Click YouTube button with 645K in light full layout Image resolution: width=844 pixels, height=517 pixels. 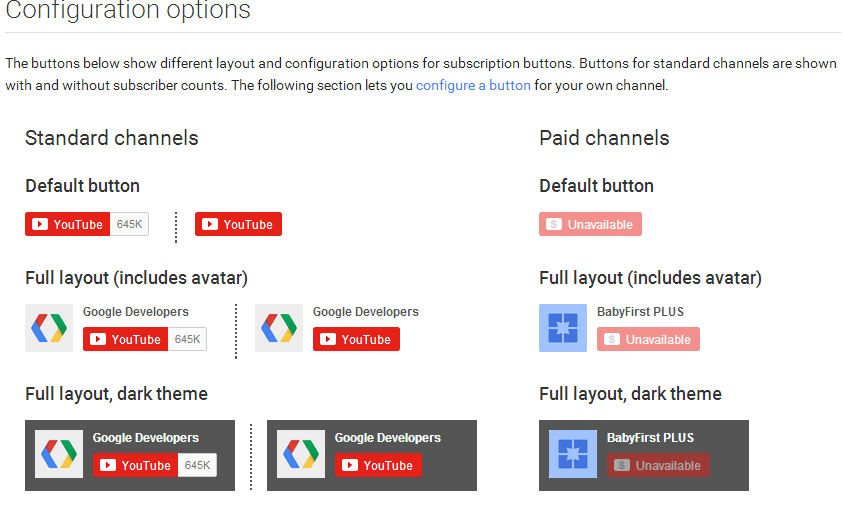(x=125, y=339)
